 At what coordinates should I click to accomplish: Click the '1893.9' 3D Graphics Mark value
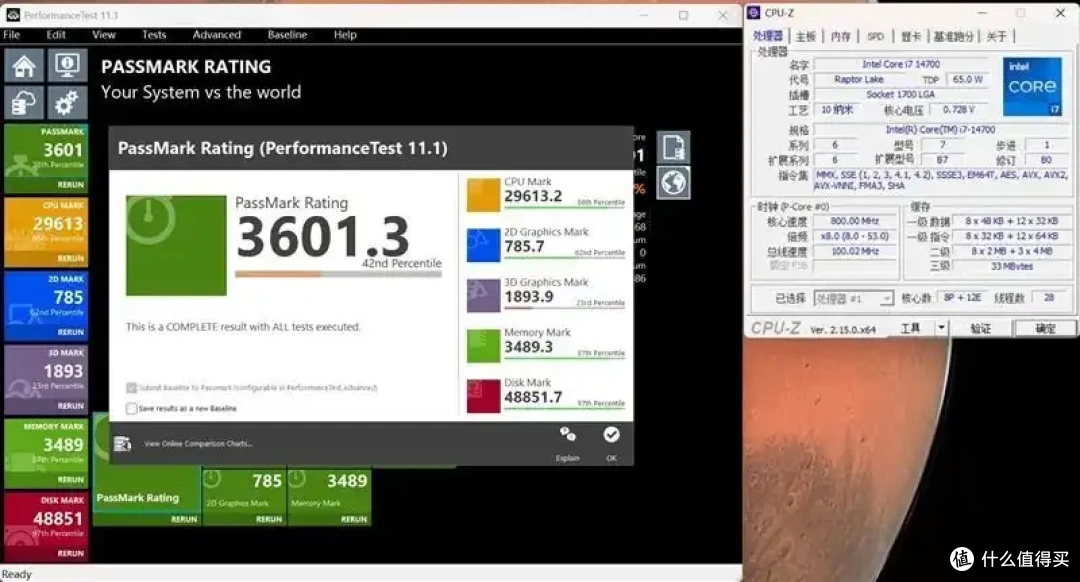[x=528, y=296]
